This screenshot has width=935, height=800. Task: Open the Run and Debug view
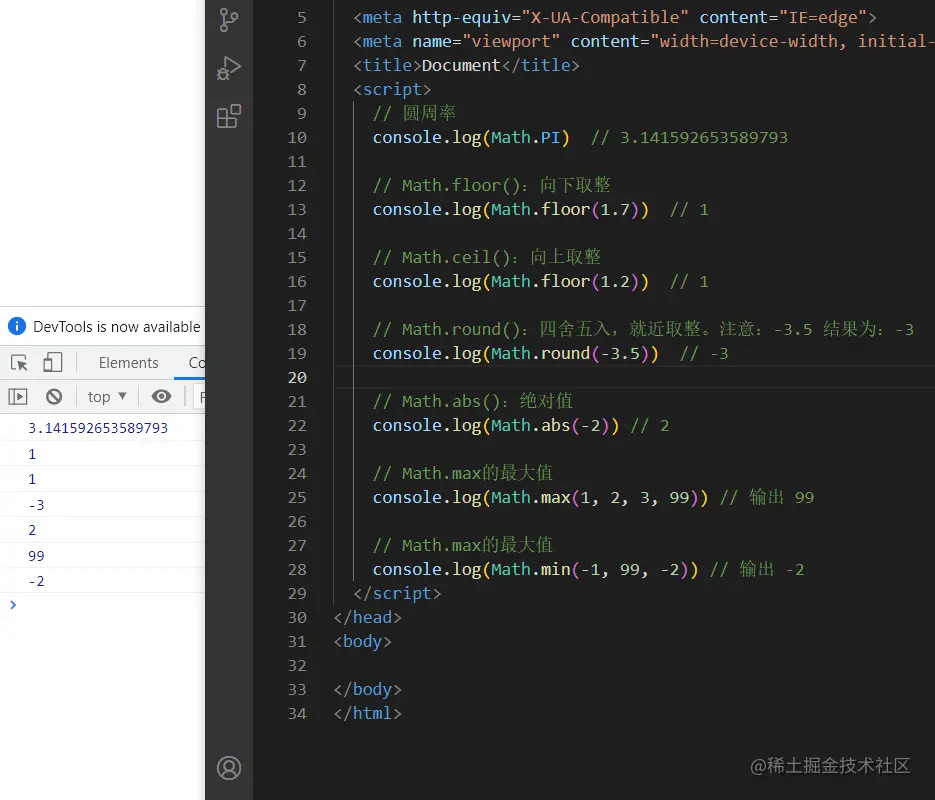tap(229, 68)
